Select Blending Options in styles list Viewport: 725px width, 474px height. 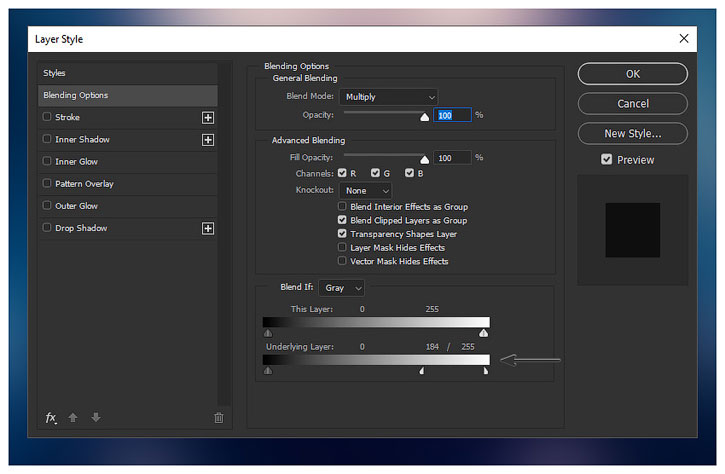click(x=128, y=95)
